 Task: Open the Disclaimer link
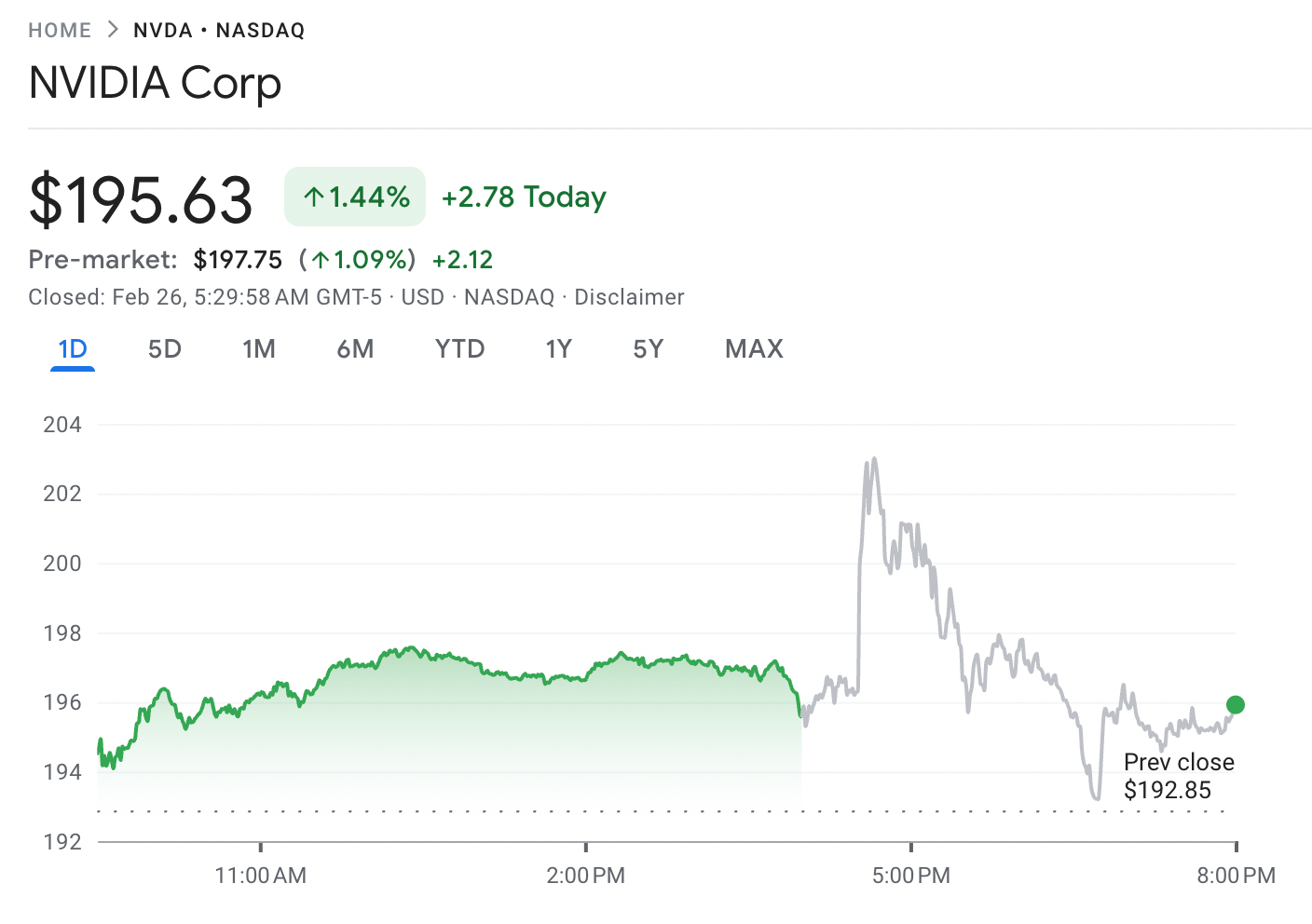pos(631,296)
